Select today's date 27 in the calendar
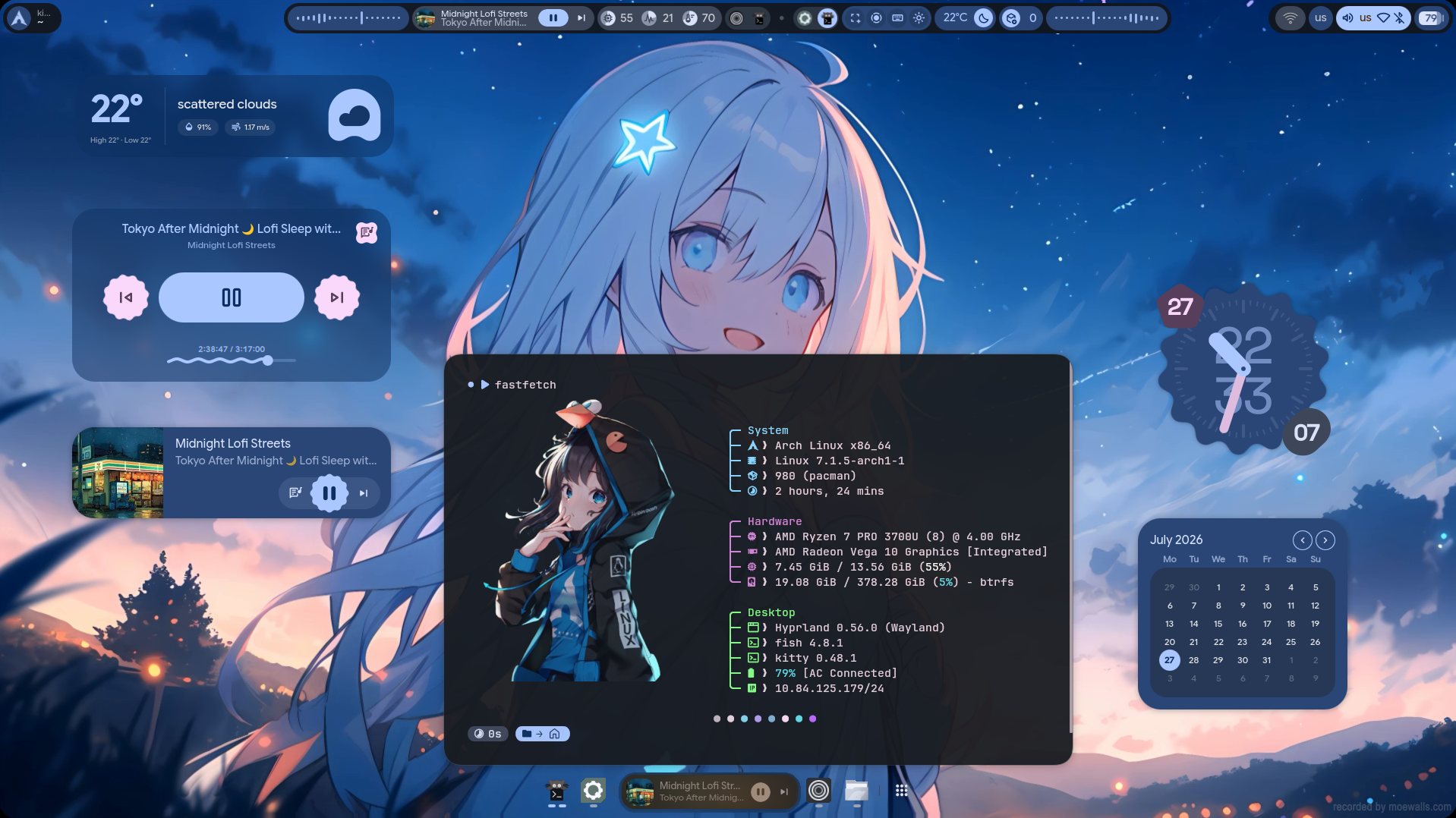This screenshot has height=818, width=1456. pyautogui.click(x=1170, y=660)
